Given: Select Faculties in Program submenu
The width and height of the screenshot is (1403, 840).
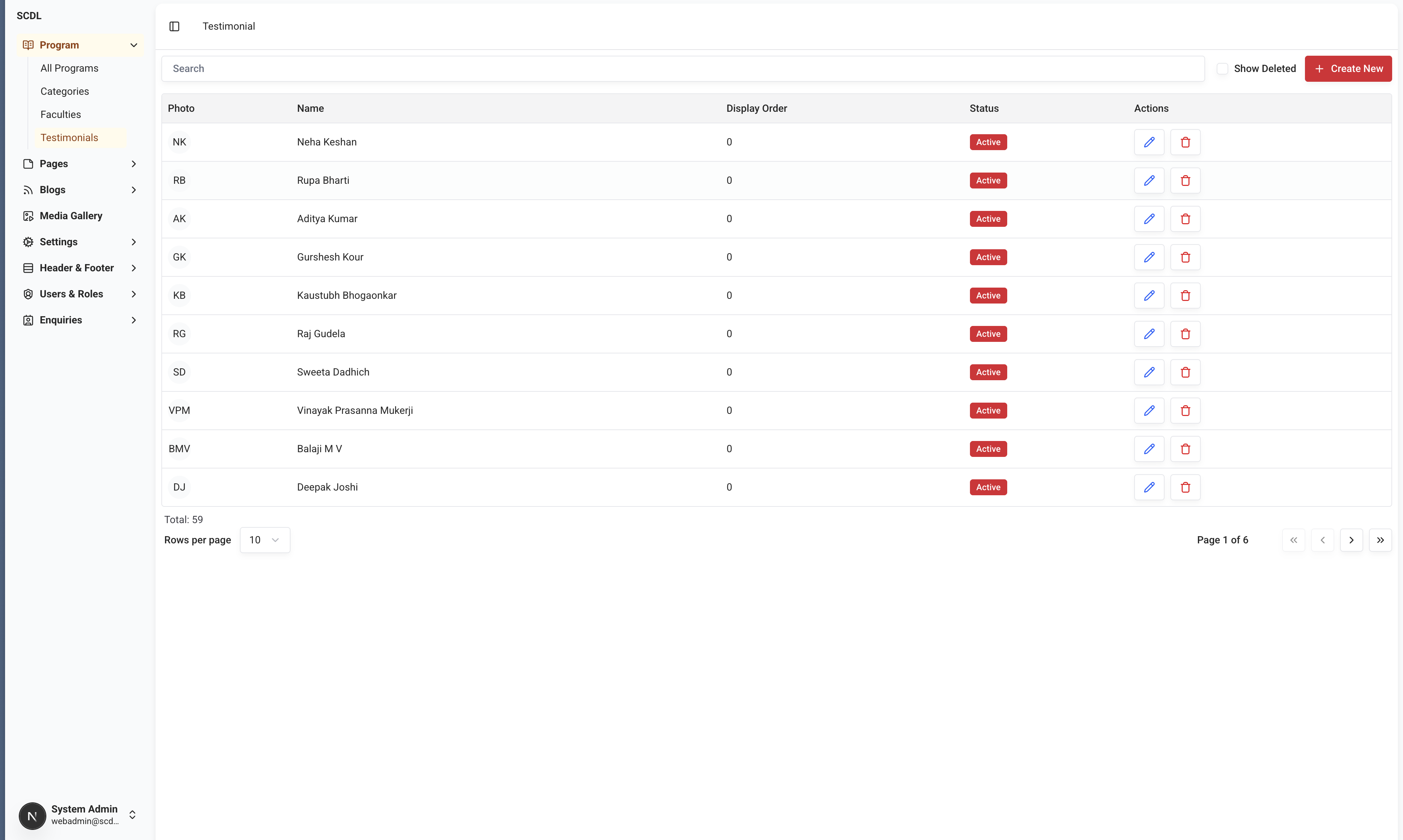Looking at the screenshot, I should (60, 114).
